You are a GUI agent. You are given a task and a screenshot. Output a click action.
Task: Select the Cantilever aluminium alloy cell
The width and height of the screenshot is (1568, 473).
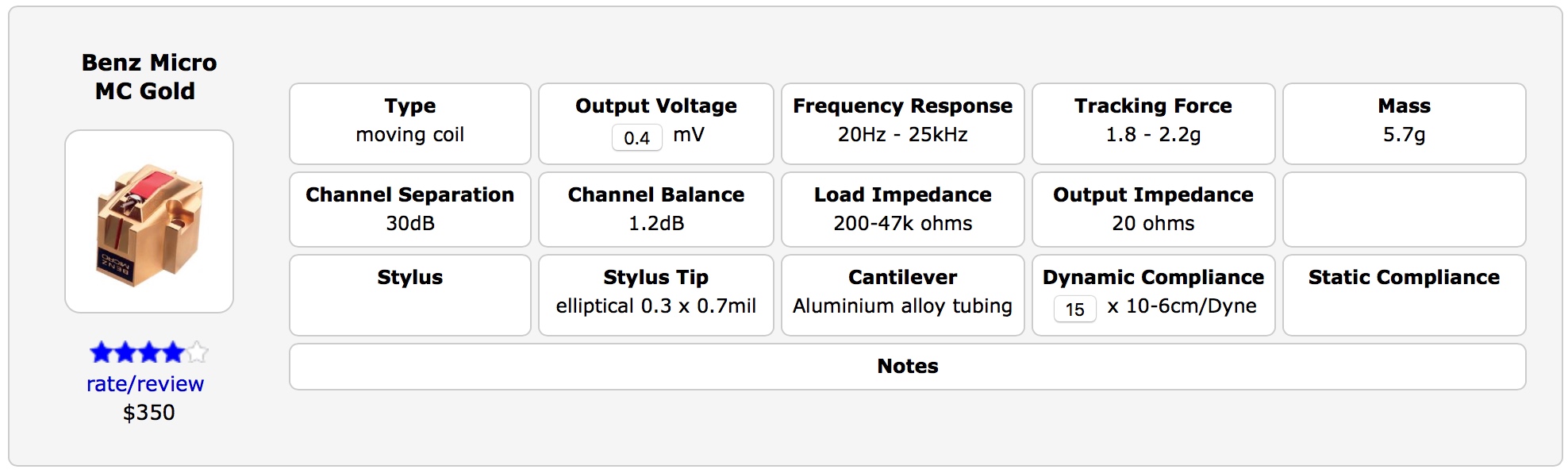tap(902, 295)
